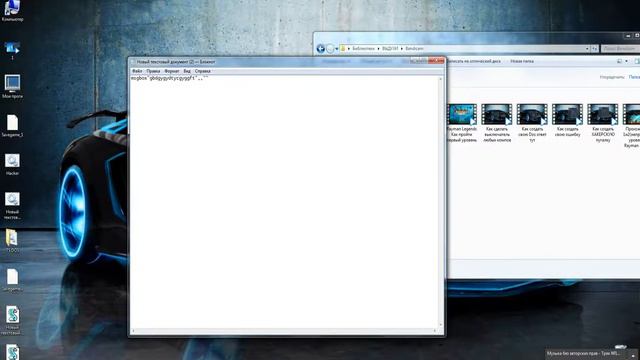
Task: Refresh the Explorer folder view
Action: [x=594, y=49]
